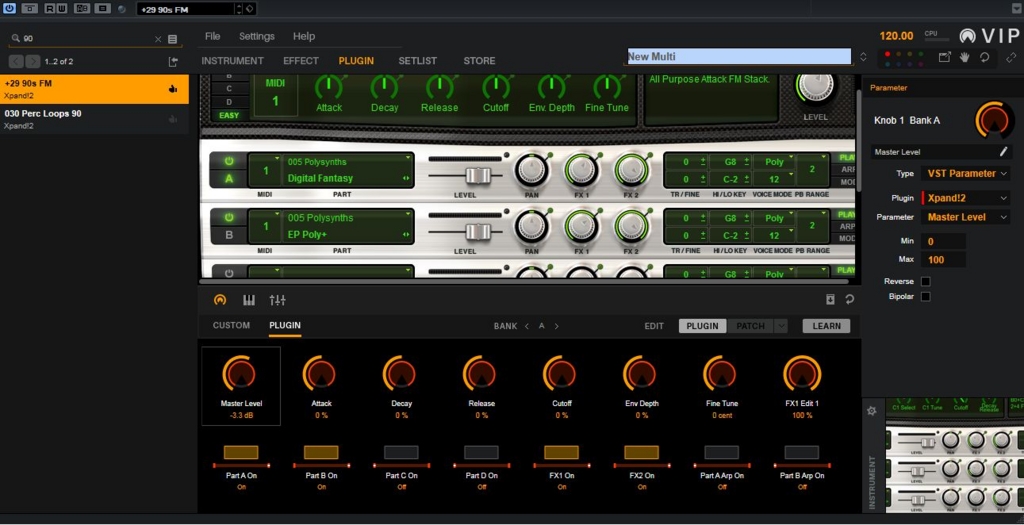Open the VIP controls view icon

coord(220,300)
